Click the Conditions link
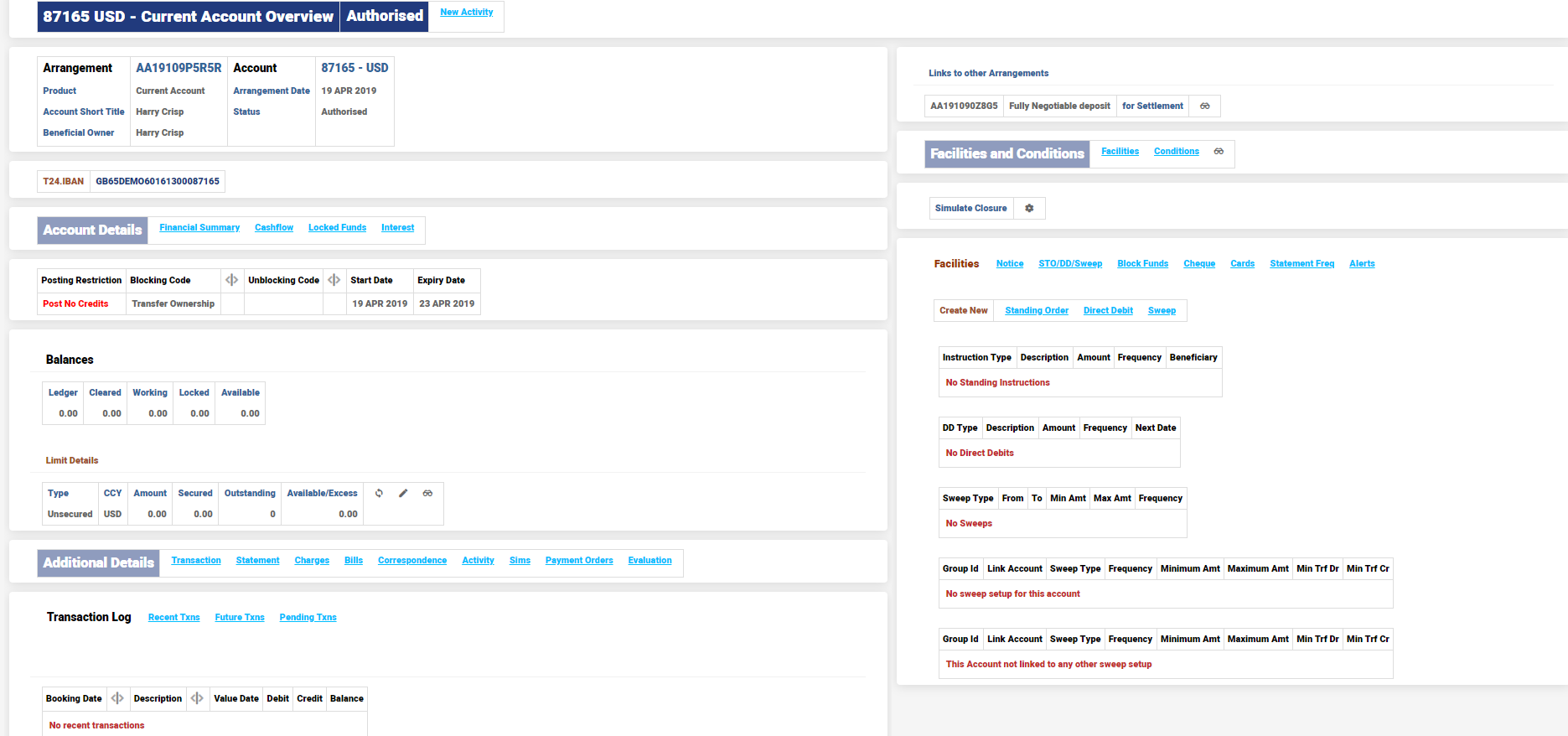Screen dimensions: 1568x736 (x=1177, y=152)
